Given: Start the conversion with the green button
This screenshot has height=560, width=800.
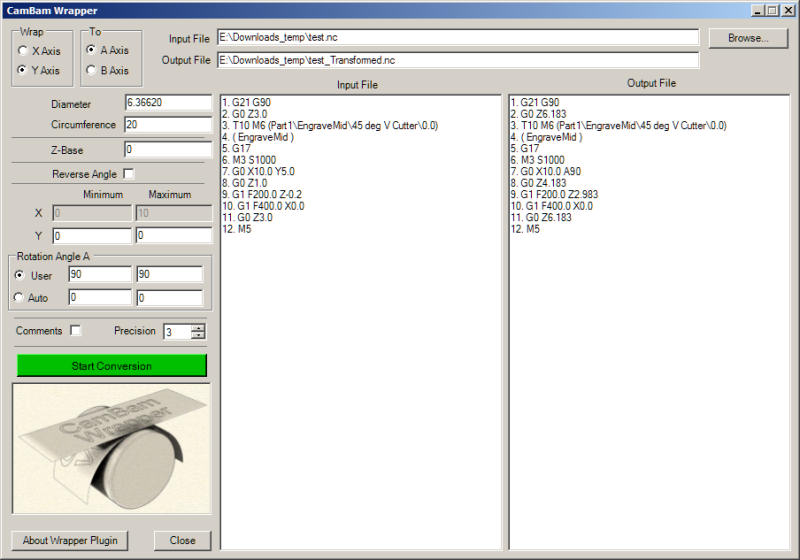Looking at the screenshot, I should tap(112, 366).
